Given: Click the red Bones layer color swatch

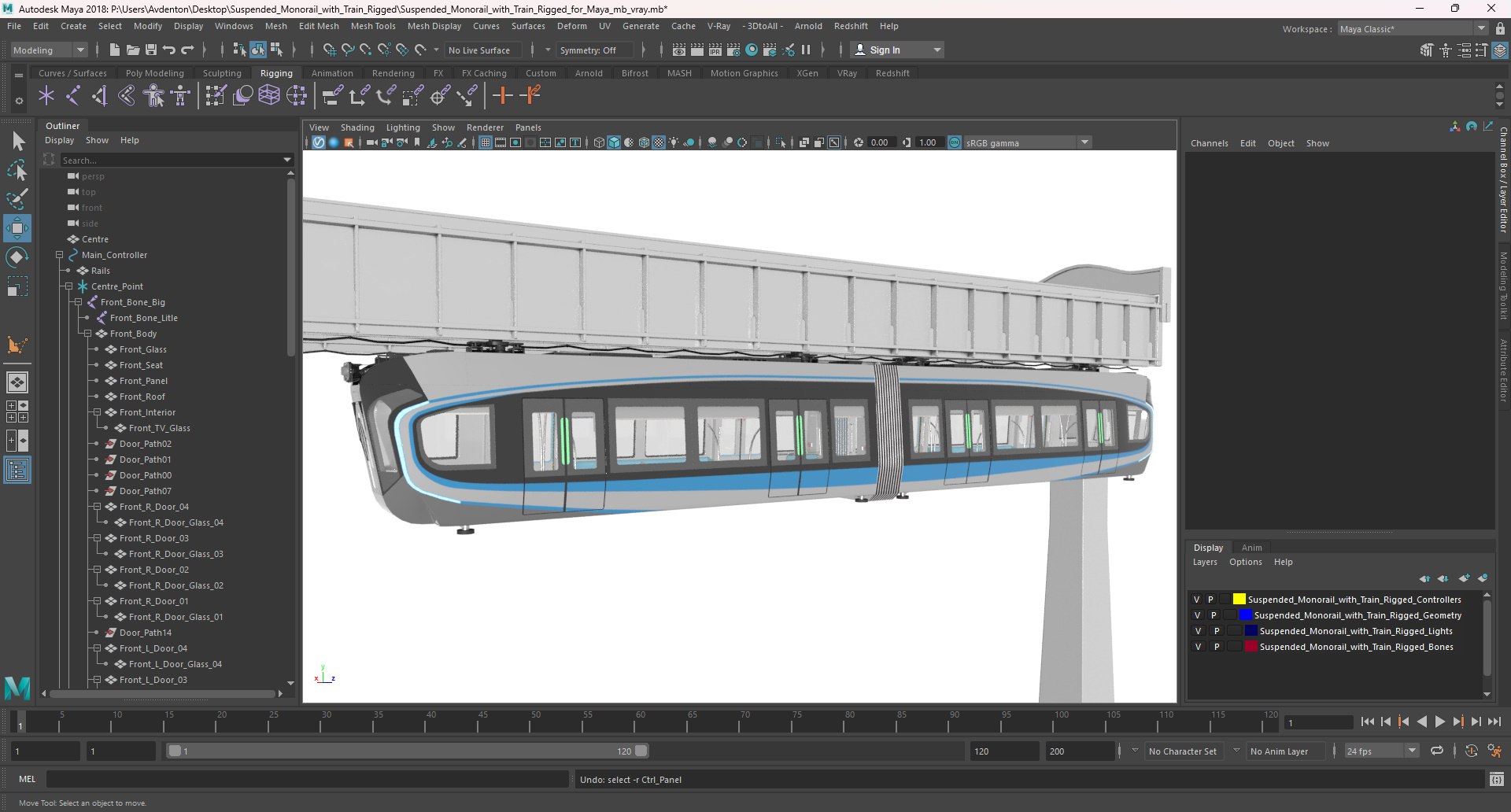Looking at the screenshot, I should (x=1251, y=647).
